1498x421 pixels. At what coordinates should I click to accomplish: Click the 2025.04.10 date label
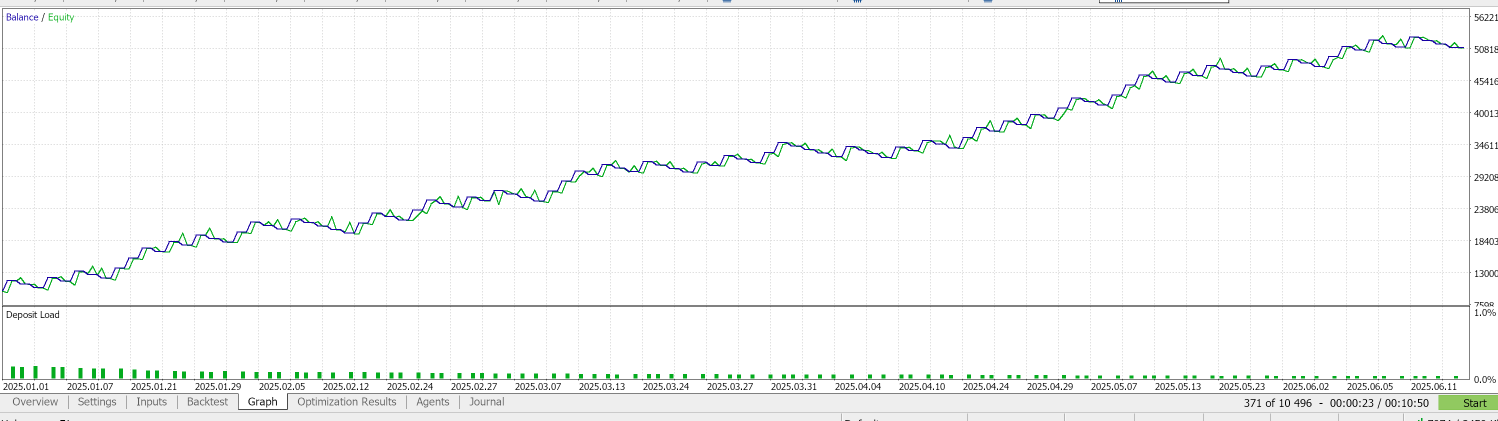pyautogui.click(x=922, y=386)
